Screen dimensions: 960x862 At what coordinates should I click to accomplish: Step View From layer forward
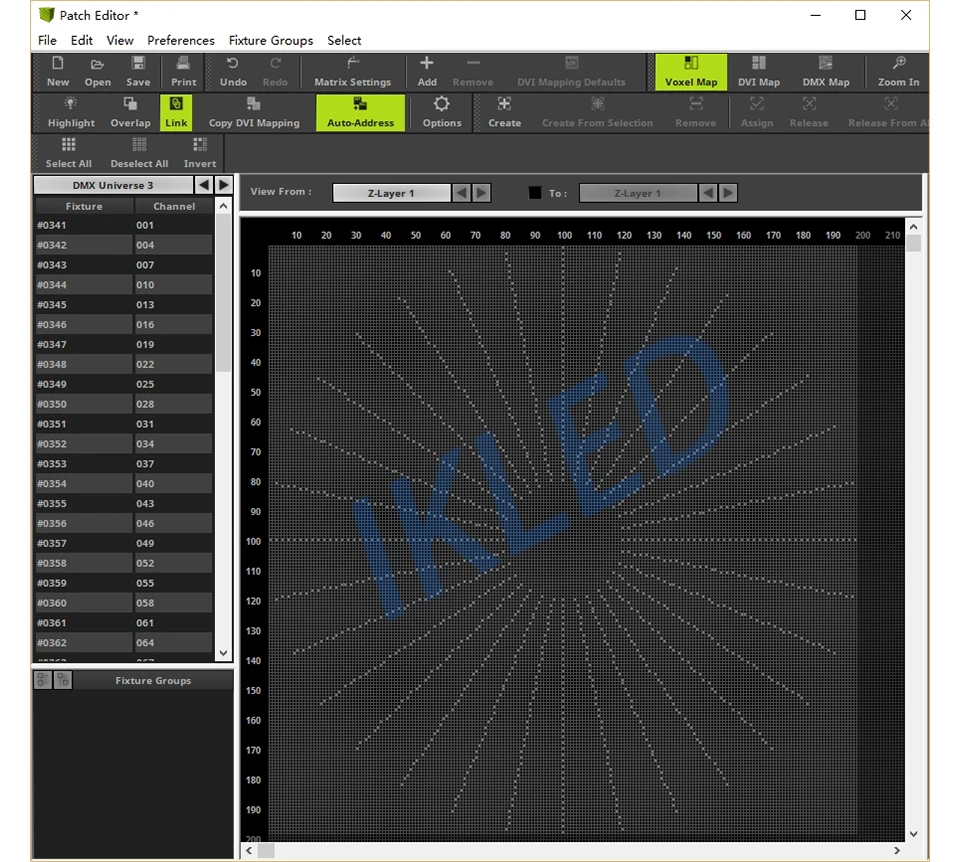click(482, 193)
